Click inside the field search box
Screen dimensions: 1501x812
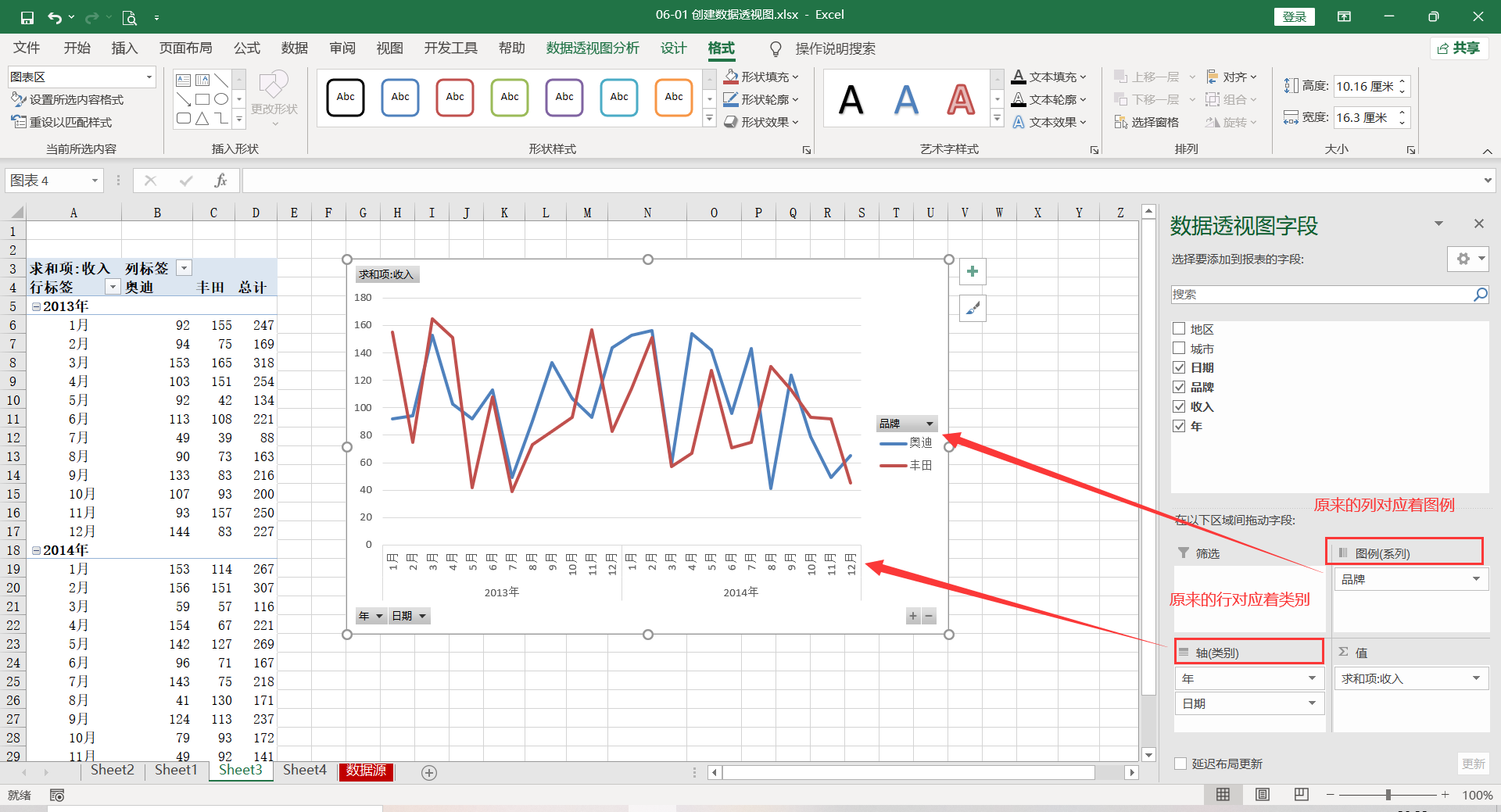coord(1321,295)
